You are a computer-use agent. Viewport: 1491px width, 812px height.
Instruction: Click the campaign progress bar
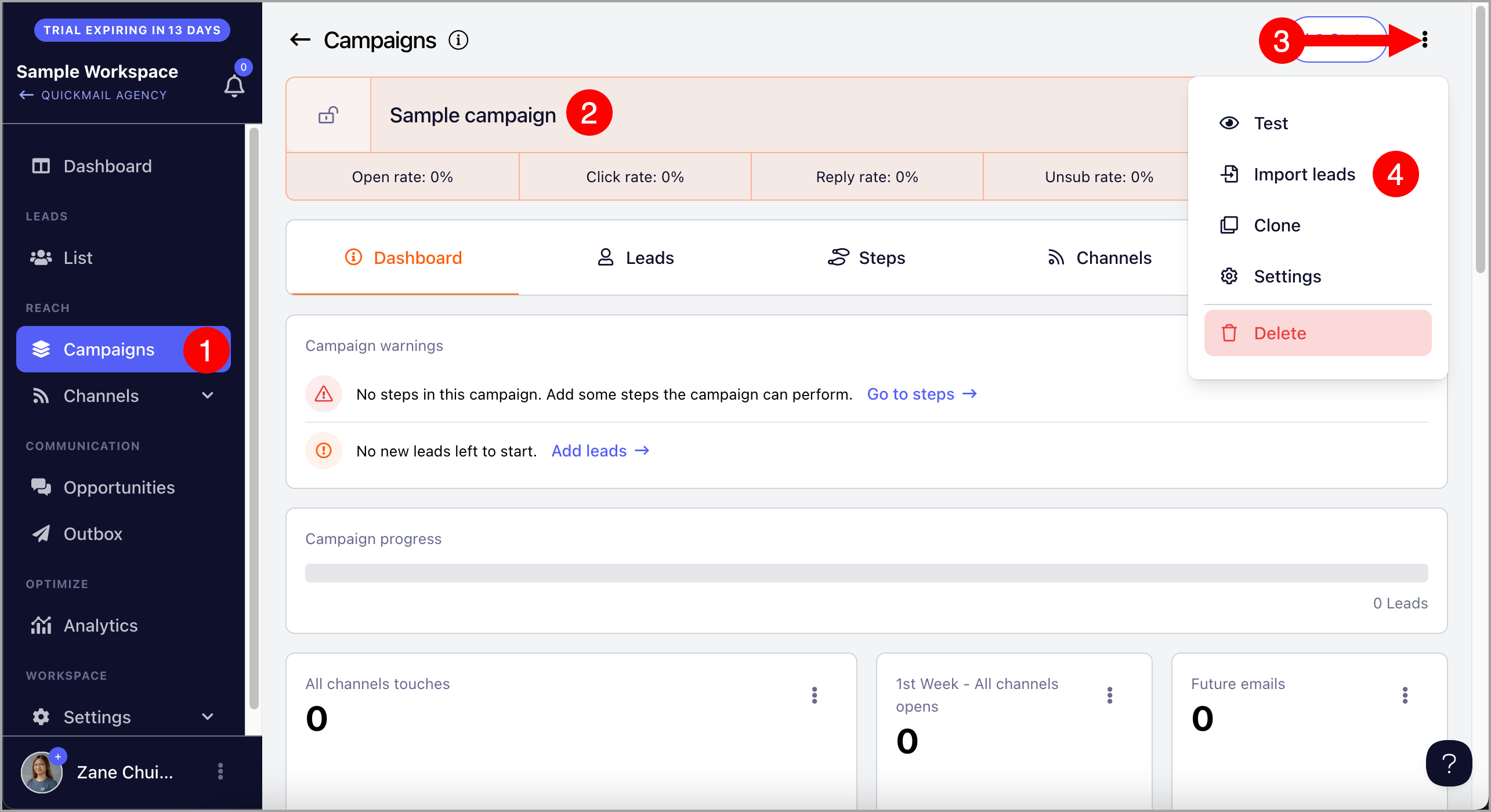(x=867, y=573)
